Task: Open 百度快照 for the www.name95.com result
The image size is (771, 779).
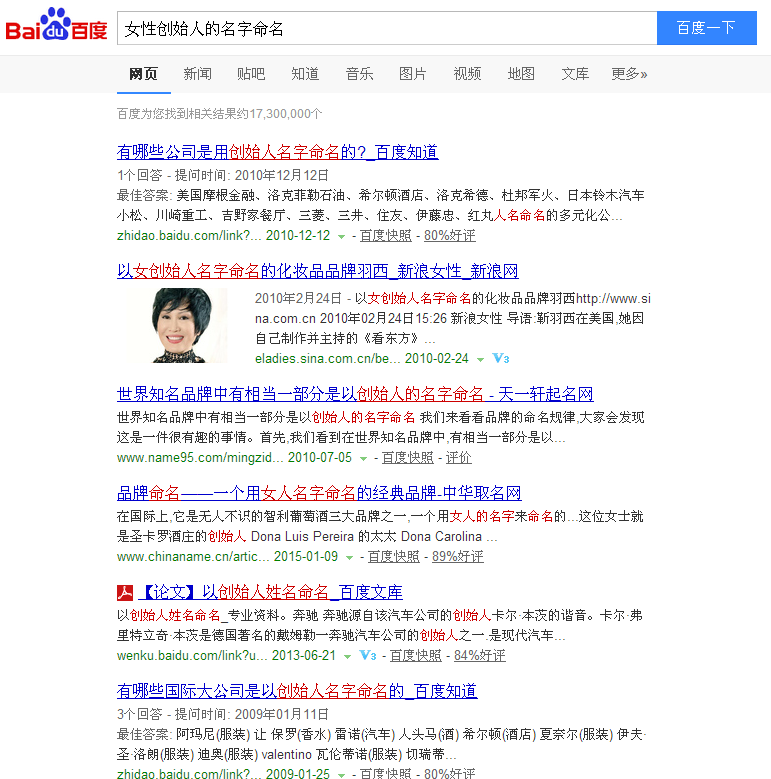Action: [x=407, y=458]
